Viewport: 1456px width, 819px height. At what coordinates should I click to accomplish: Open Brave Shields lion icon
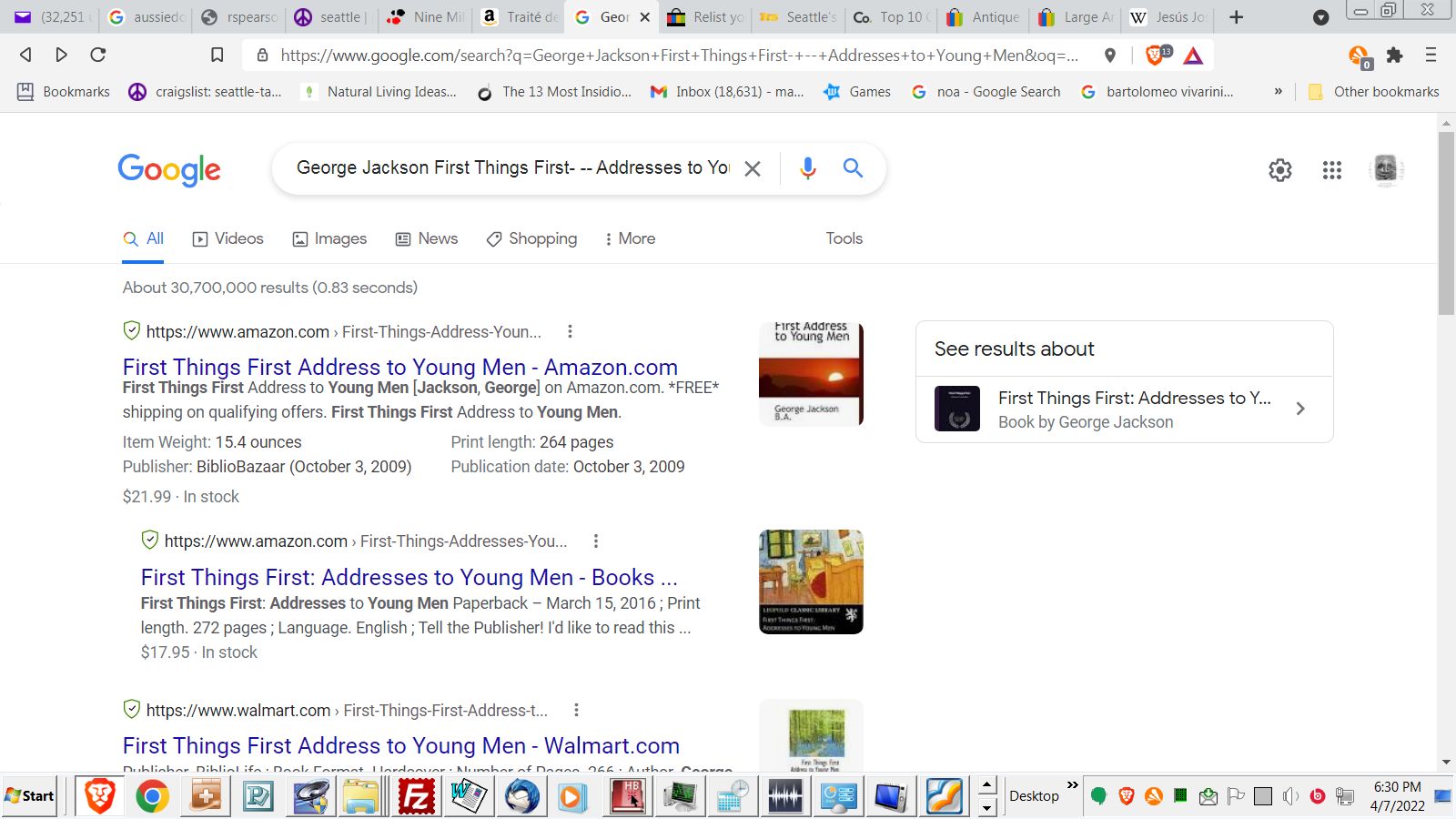(x=1156, y=55)
